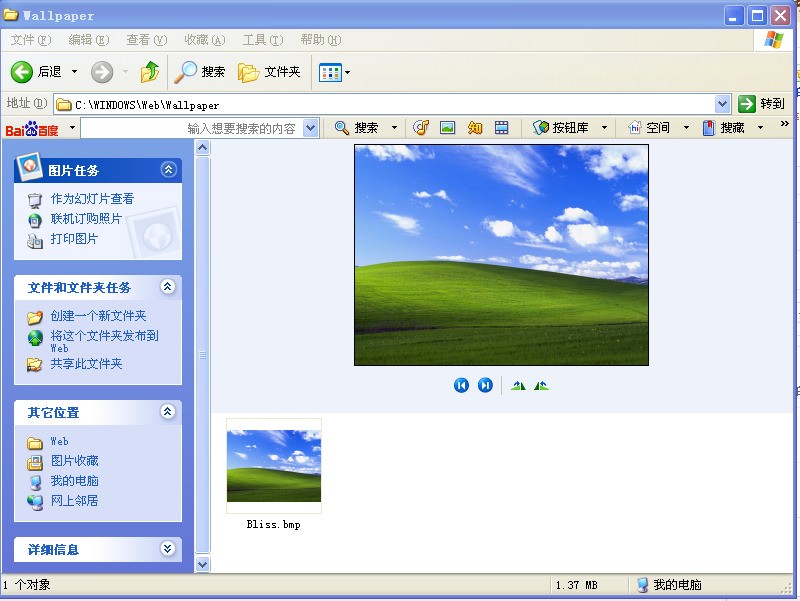Open the back button history dropdown arrow
800x601 pixels.
74,72
